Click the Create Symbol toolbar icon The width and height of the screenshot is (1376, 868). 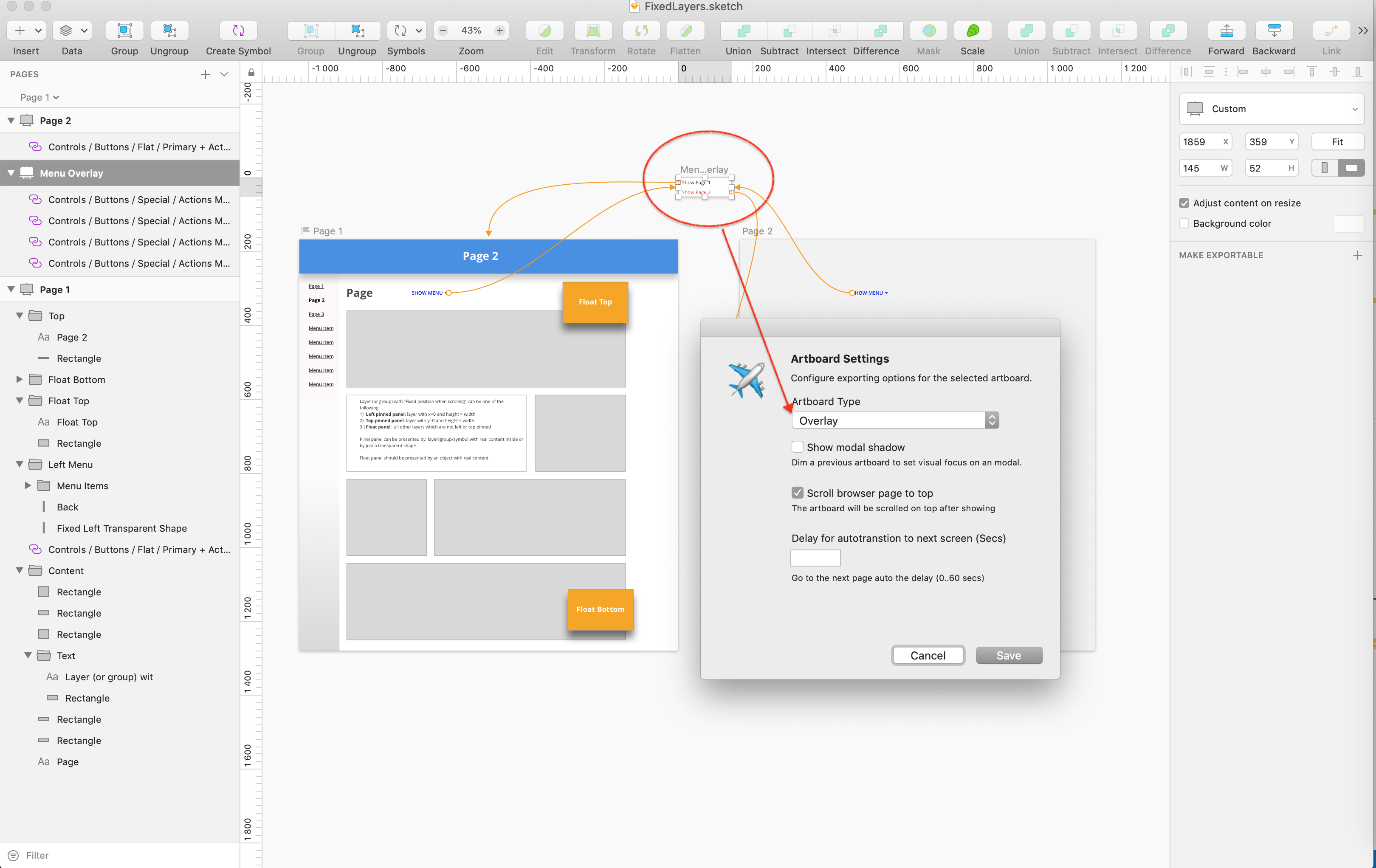pos(238,31)
